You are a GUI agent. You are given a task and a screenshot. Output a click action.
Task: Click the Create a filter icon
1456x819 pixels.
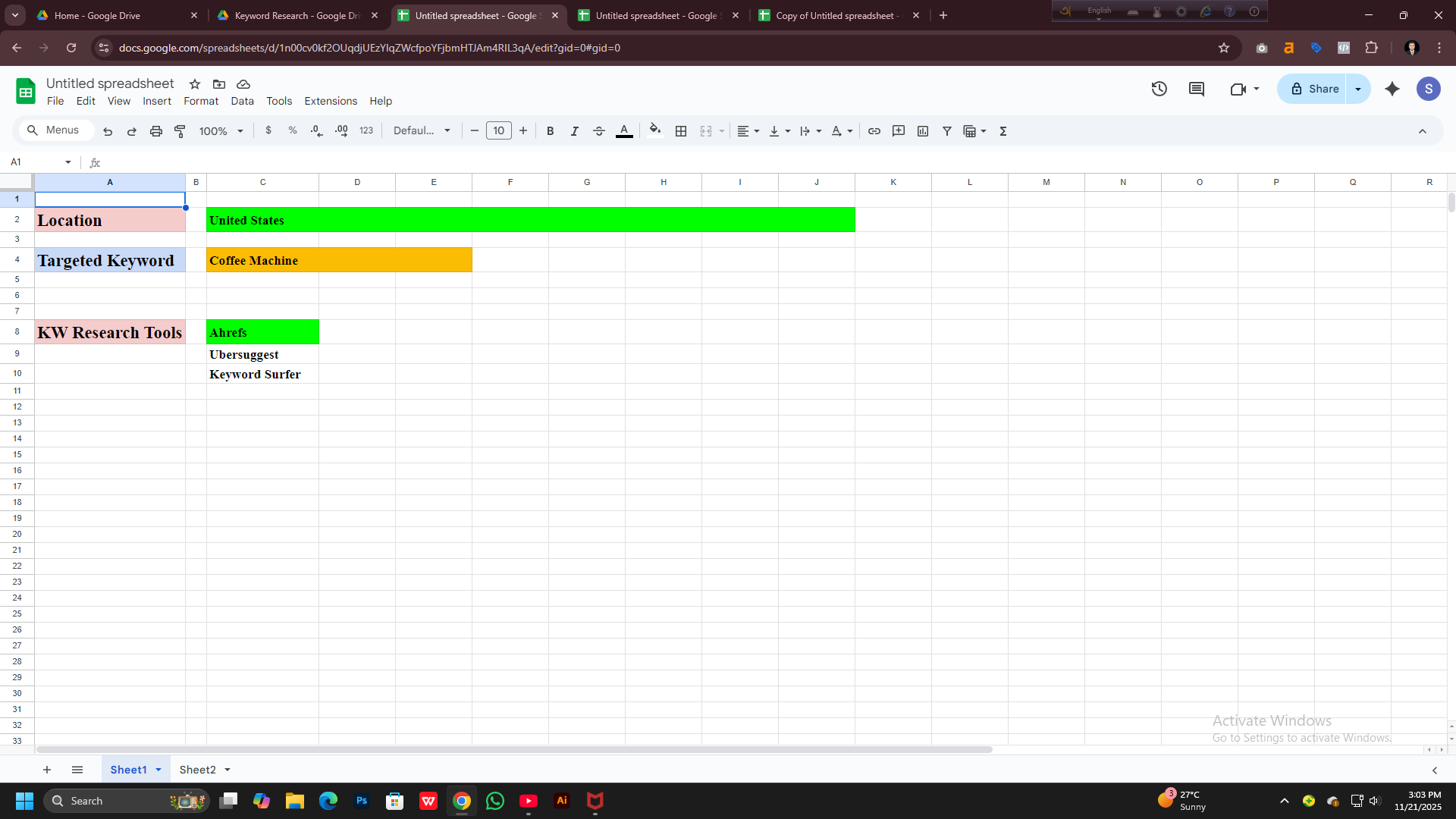[946, 131]
